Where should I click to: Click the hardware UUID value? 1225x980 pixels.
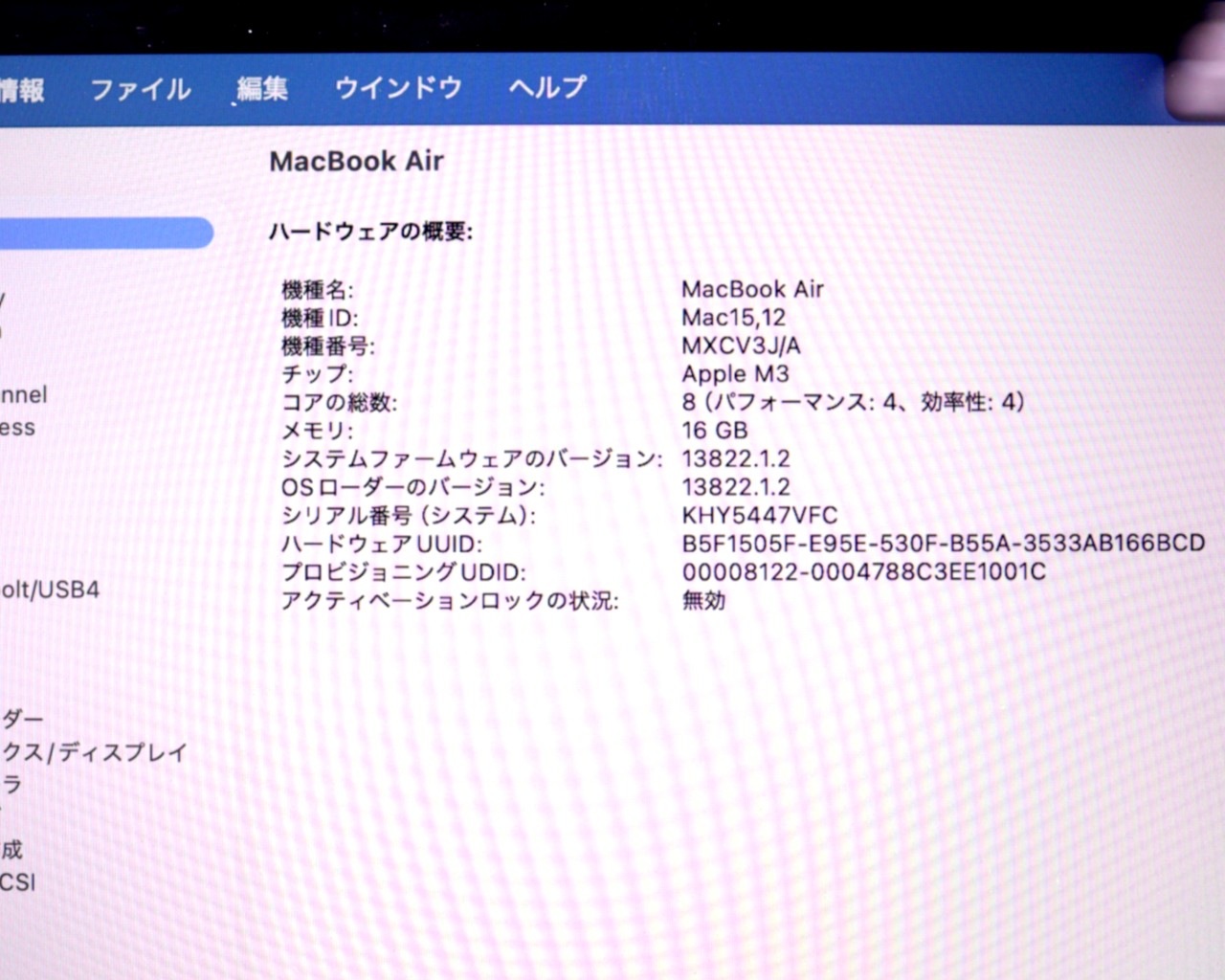[943, 544]
